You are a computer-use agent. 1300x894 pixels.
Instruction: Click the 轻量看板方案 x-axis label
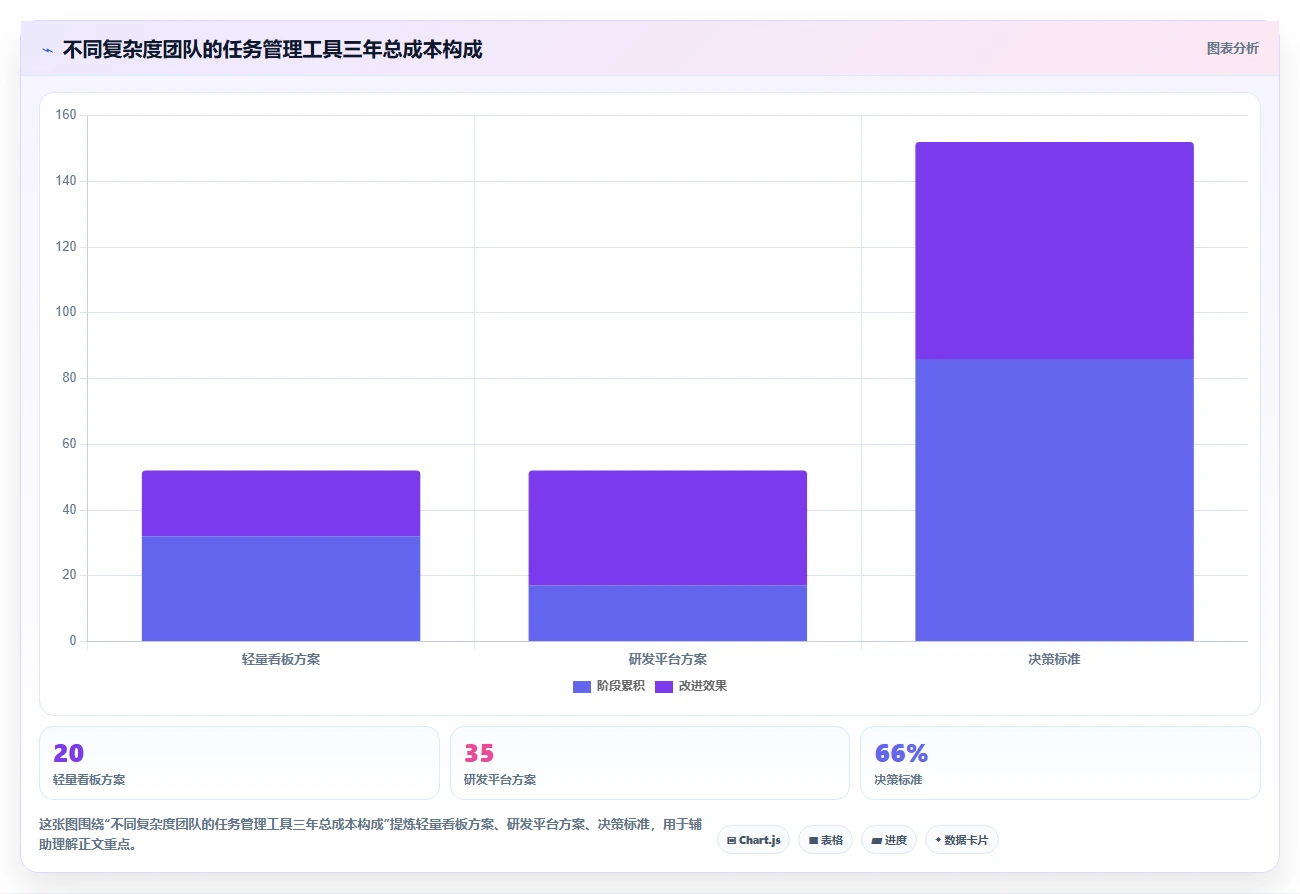pyautogui.click(x=281, y=660)
